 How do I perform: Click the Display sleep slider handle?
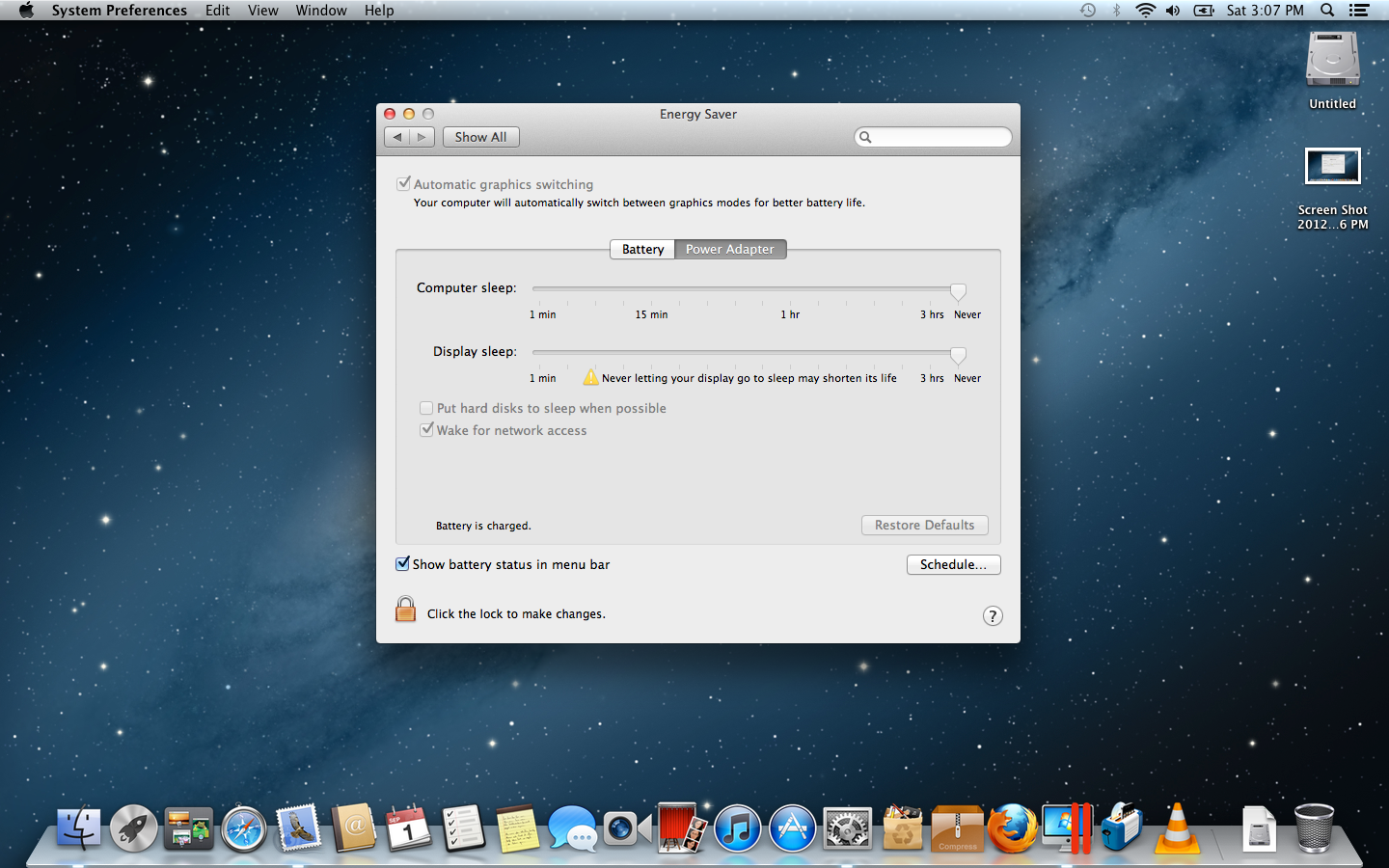958,354
